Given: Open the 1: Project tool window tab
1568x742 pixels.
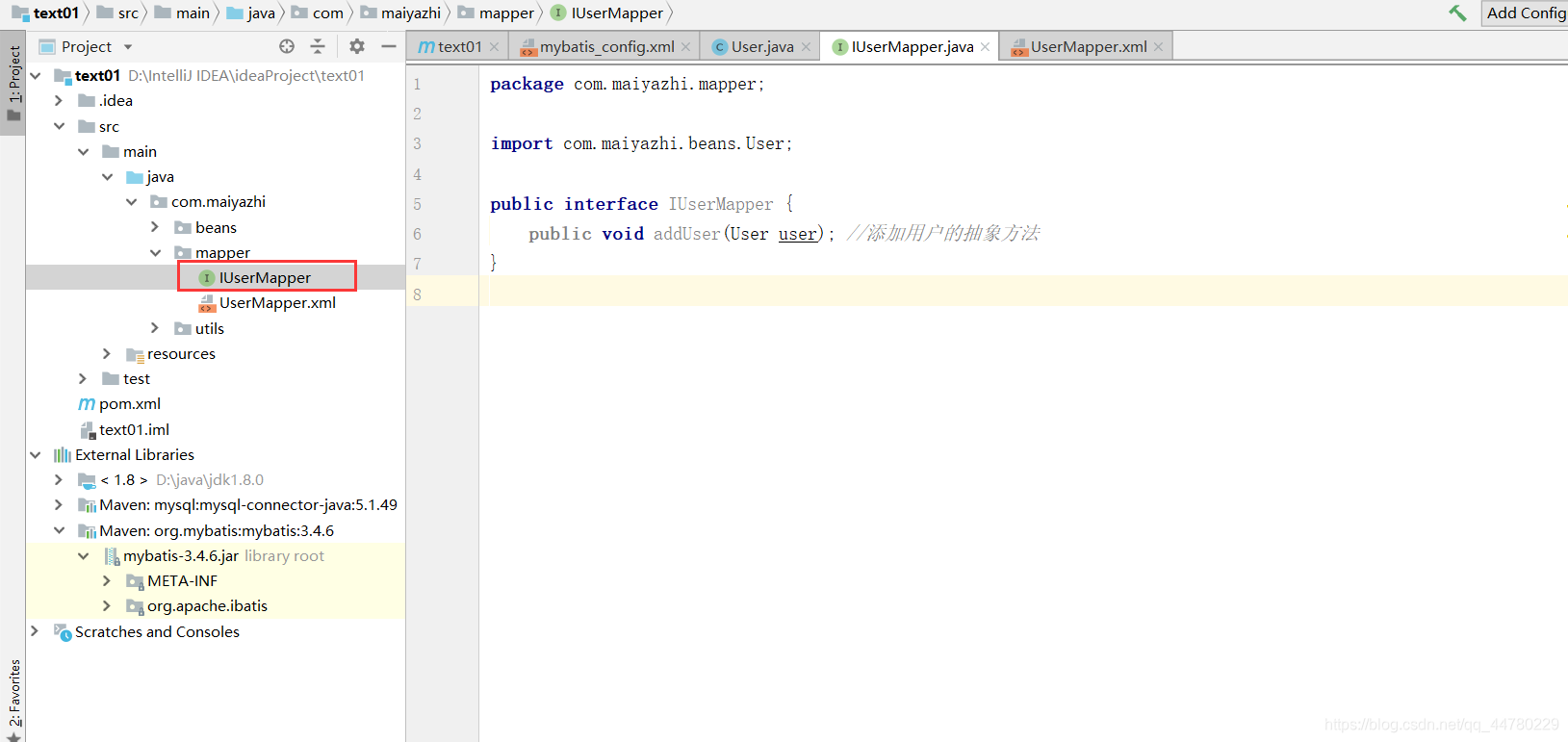Looking at the screenshot, I should [13, 83].
